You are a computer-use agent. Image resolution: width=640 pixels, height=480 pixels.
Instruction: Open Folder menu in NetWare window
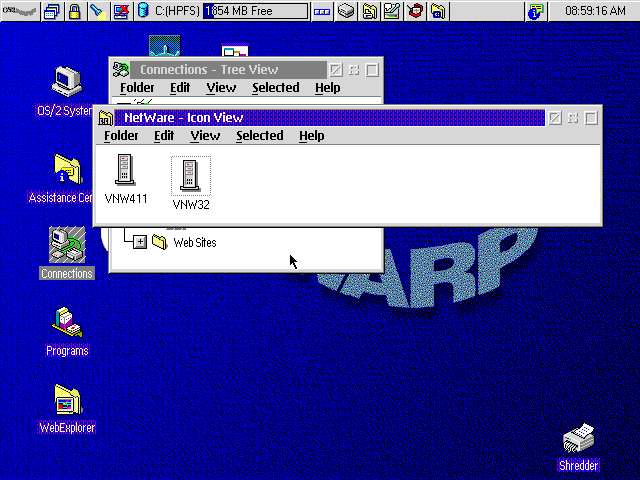(x=121, y=136)
